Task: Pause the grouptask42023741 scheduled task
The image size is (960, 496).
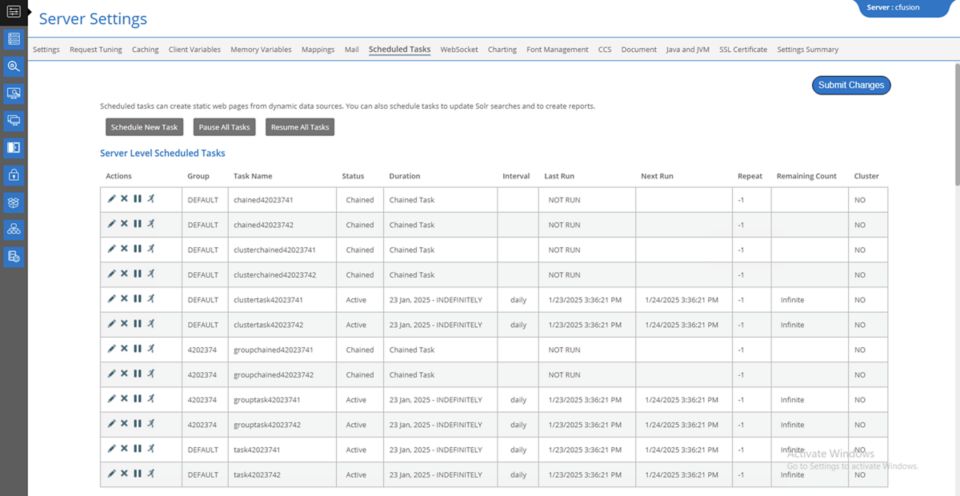Action: tap(137, 399)
